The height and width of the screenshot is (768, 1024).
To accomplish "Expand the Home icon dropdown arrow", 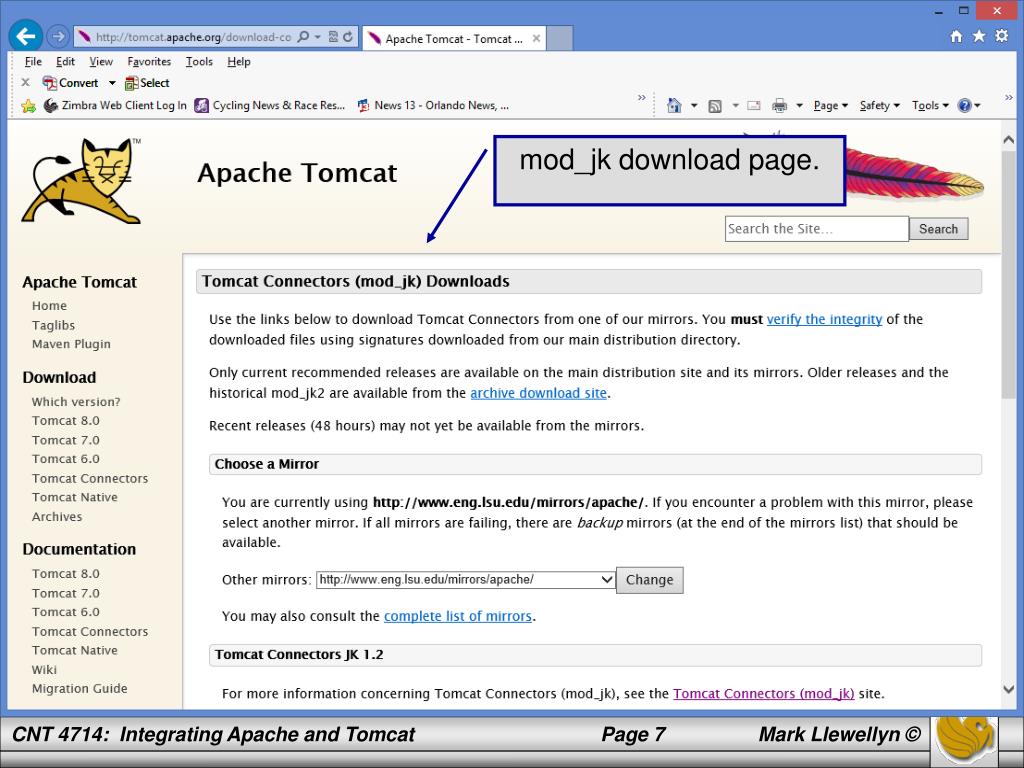I will [x=694, y=105].
